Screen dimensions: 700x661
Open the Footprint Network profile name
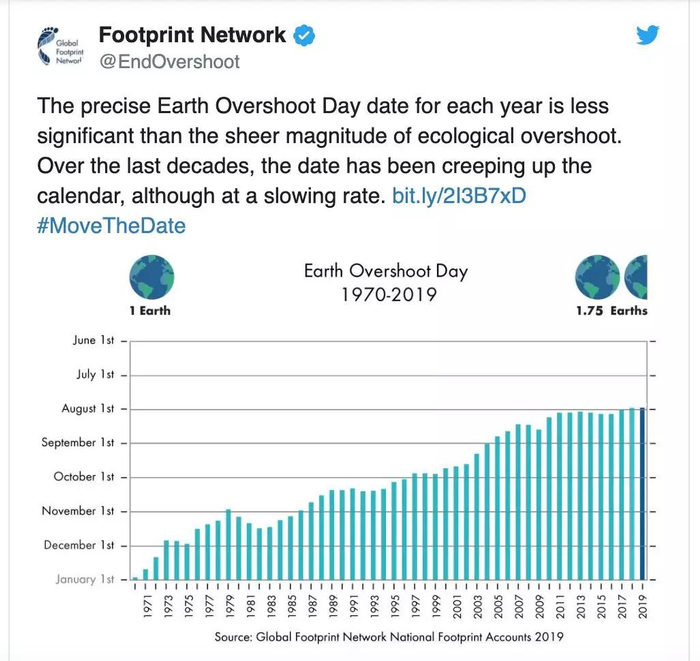[191, 36]
